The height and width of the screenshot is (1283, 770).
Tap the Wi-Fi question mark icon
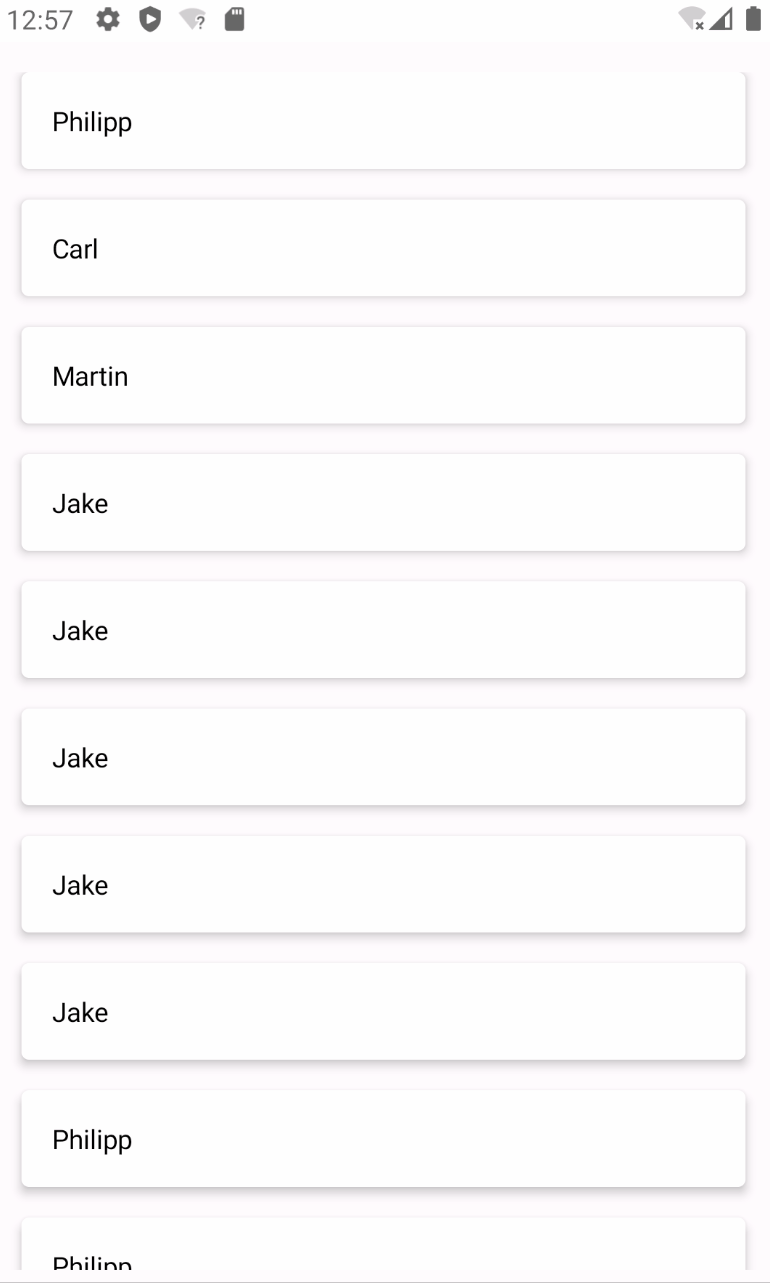click(x=193, y=19)
